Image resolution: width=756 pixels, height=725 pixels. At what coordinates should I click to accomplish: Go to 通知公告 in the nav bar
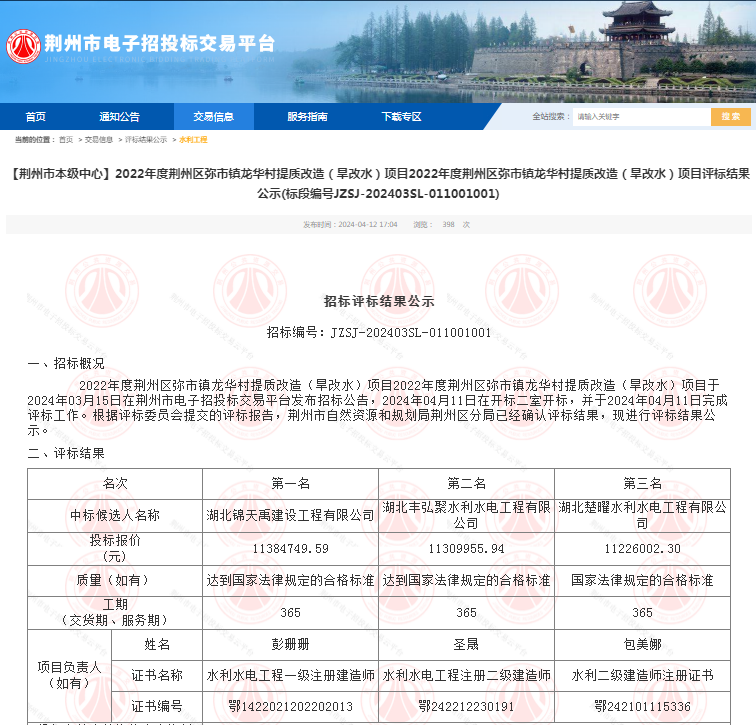(119, 117)
